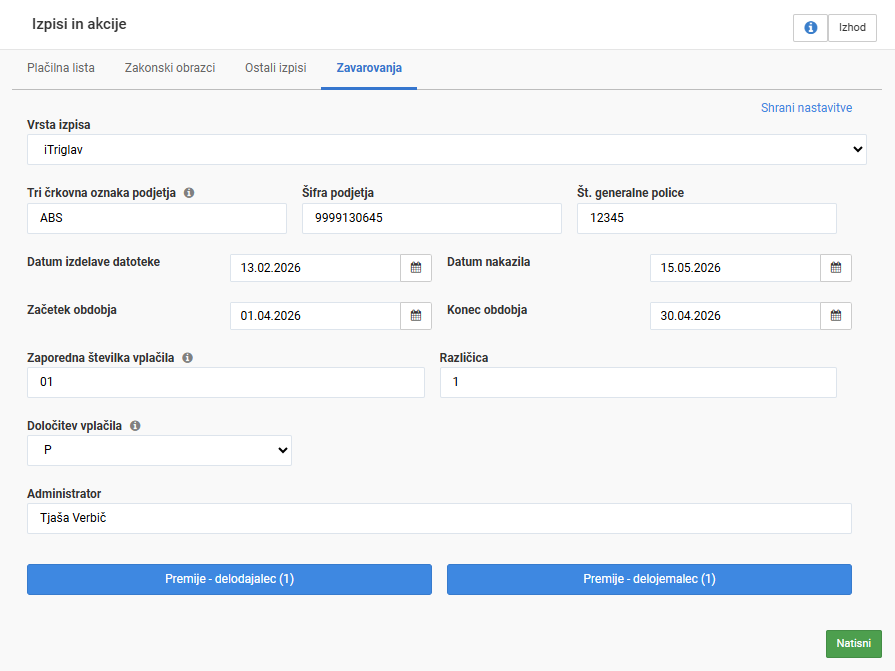This screenshot has width=895, height=671.
Task: Open calendar for Datum nakazila
Action: (836, 268)
